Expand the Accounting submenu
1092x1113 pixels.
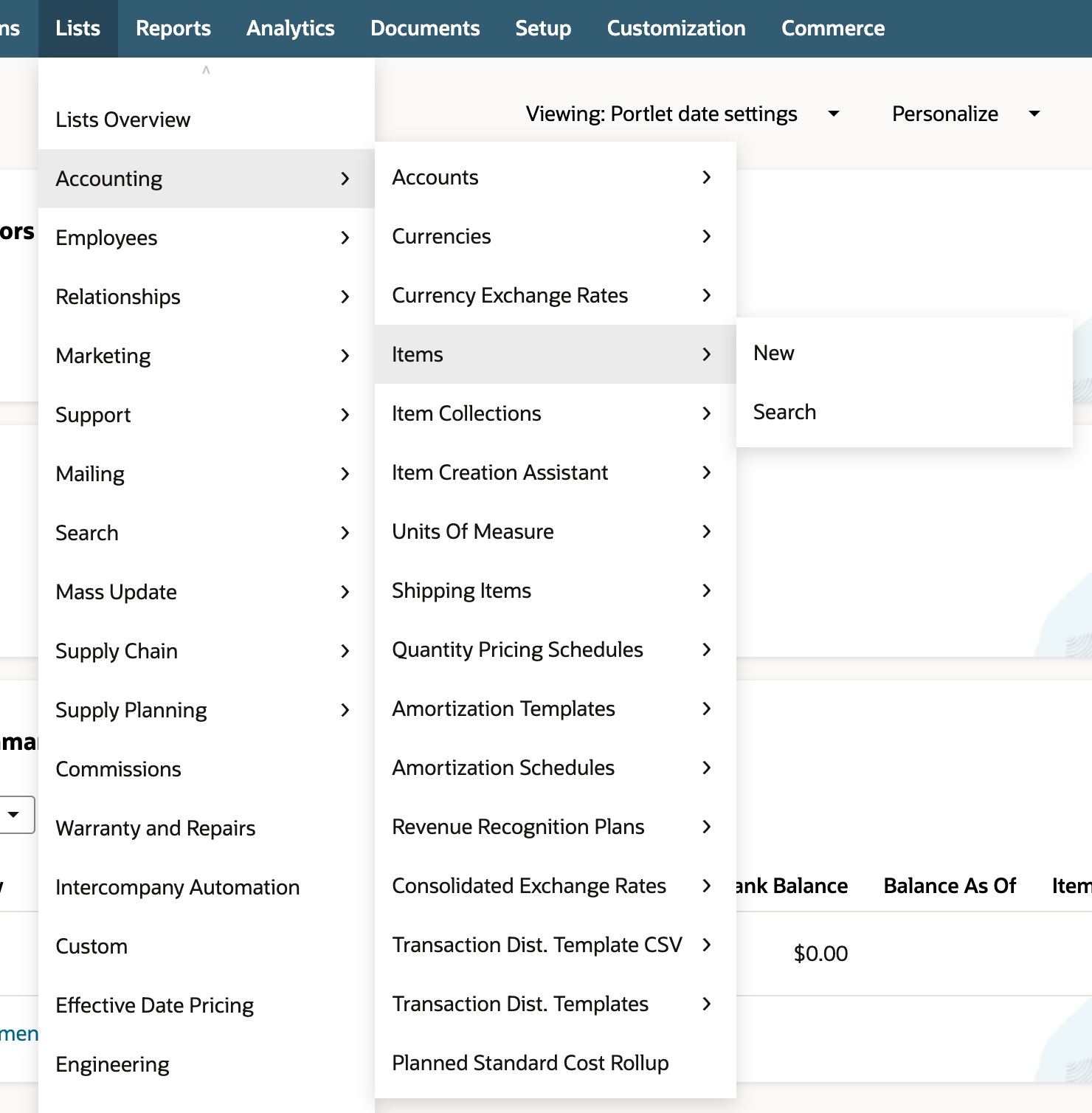click(x=207, y=179)
